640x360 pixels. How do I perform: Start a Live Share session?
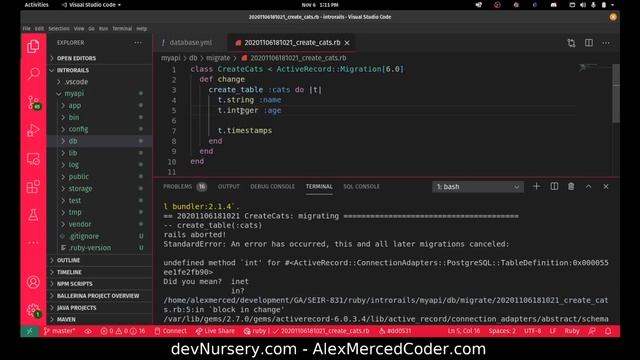coord(215,331)
